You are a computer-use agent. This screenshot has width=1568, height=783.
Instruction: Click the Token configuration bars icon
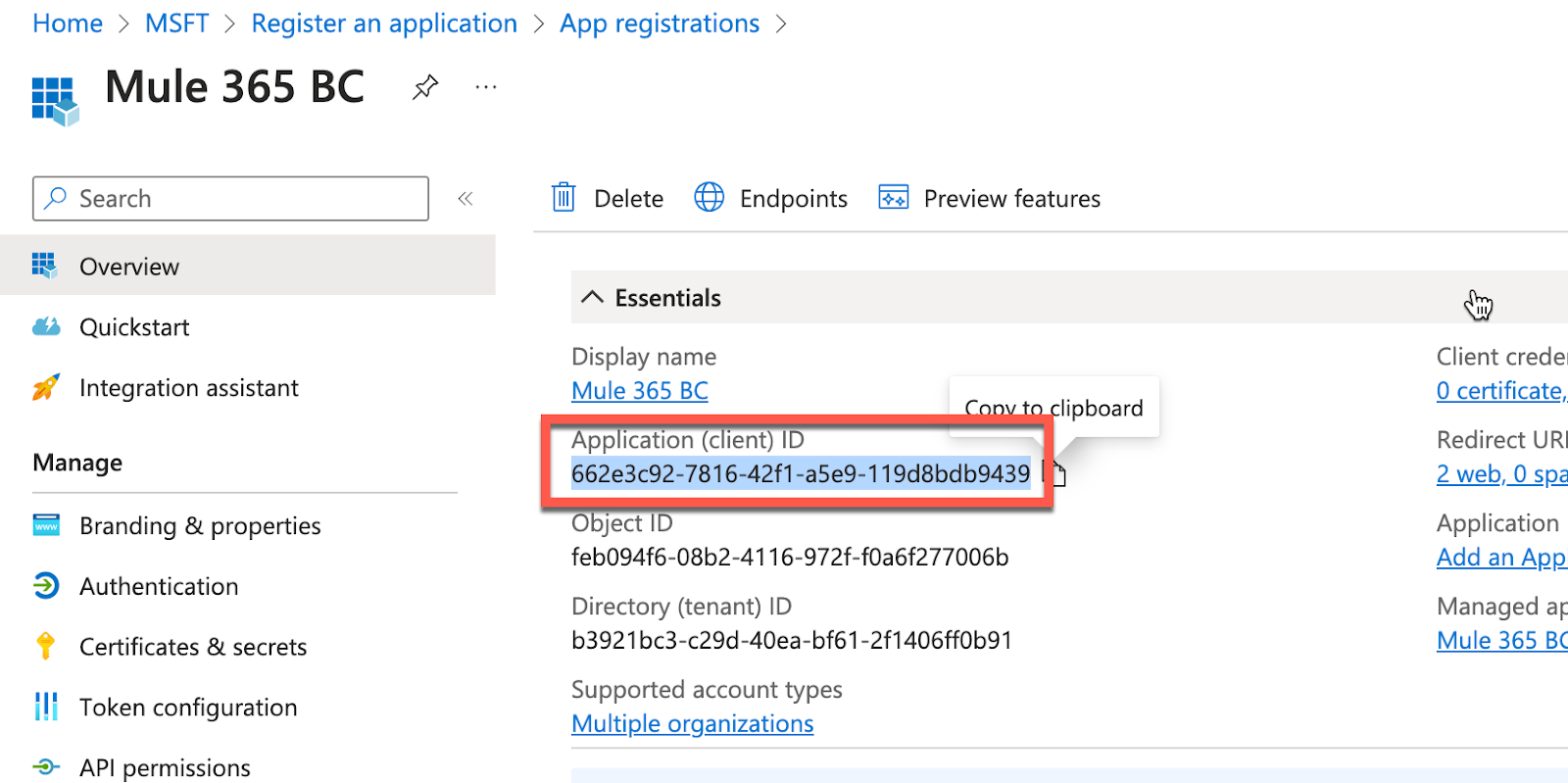click(46, 707)
